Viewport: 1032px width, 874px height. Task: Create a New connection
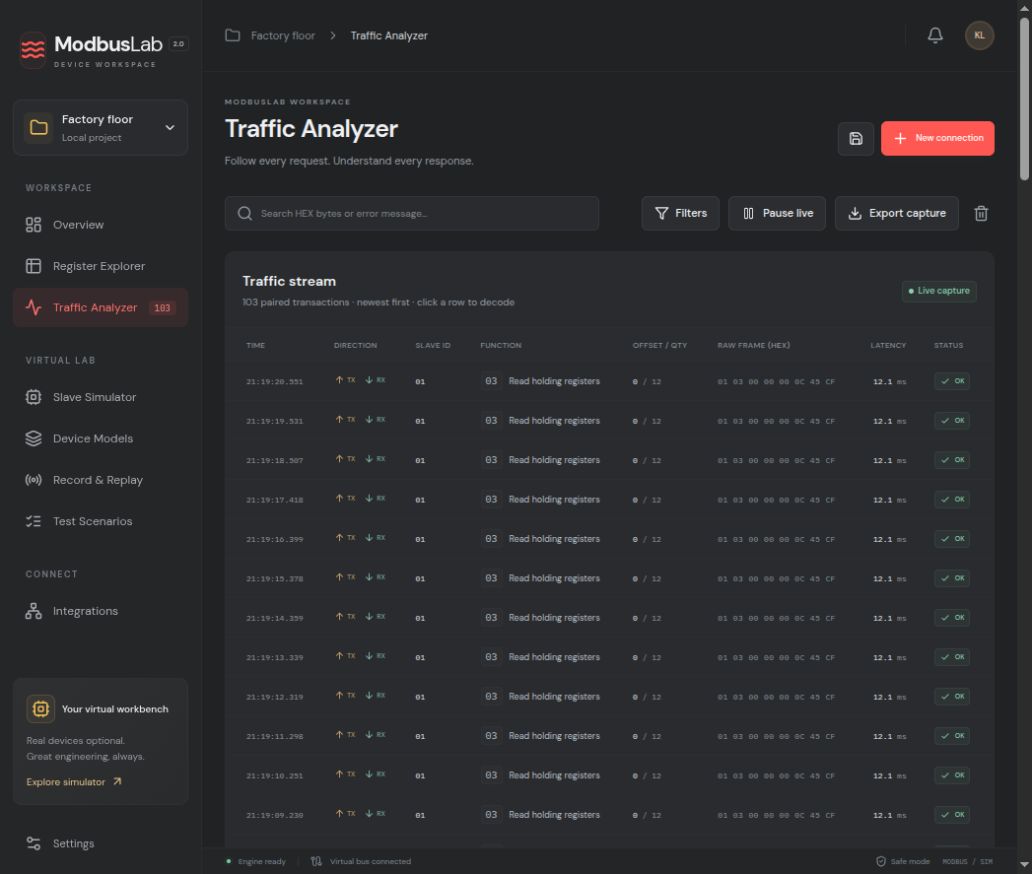(x=937, y=138)
